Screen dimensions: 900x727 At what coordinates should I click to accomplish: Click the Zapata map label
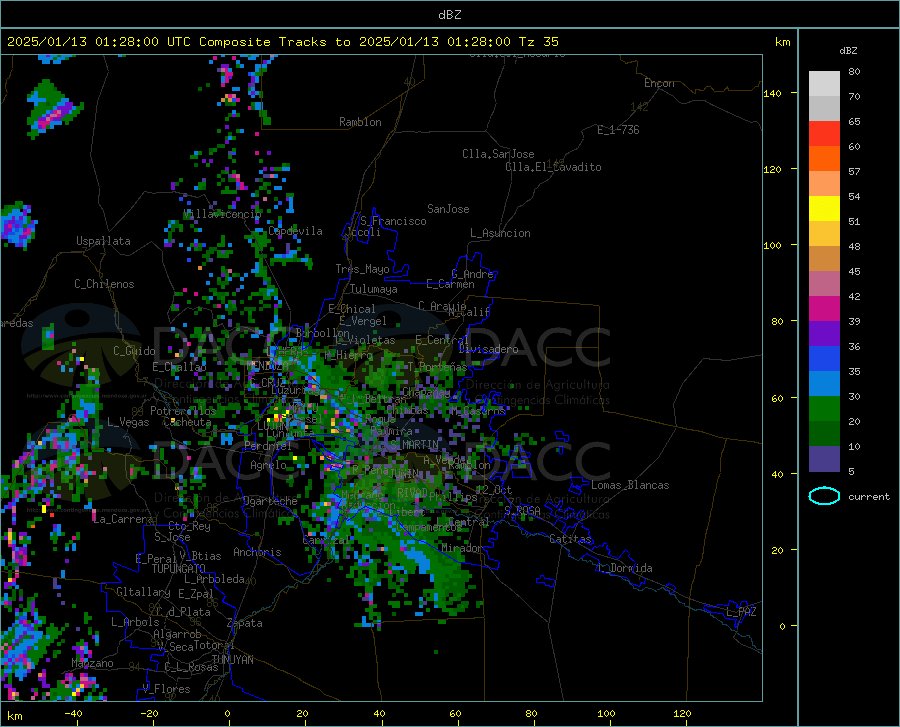tap(245, 623)
